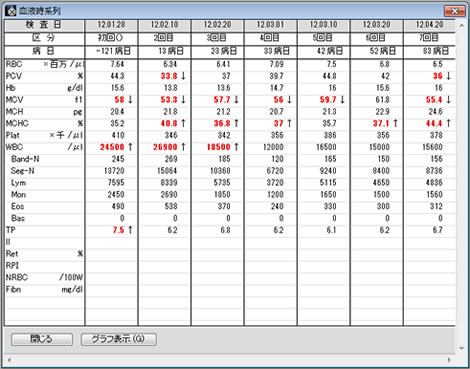The height and width of the screenshot is (369, 470).
Task: Select the red TP value 7.5
Action: click(x=118, y=230)
